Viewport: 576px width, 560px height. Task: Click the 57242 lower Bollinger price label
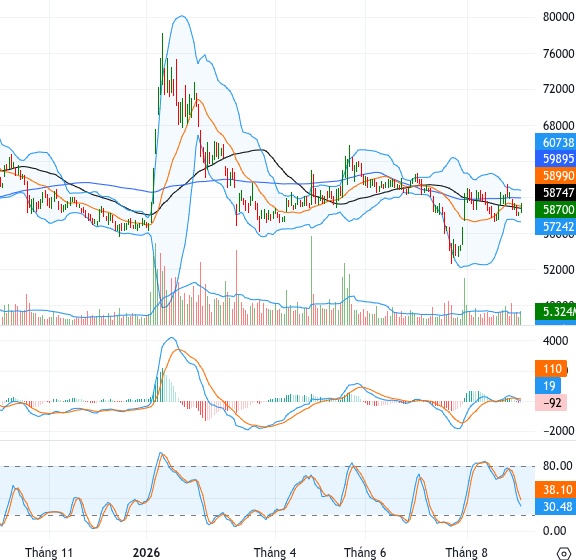click(555, 226)
